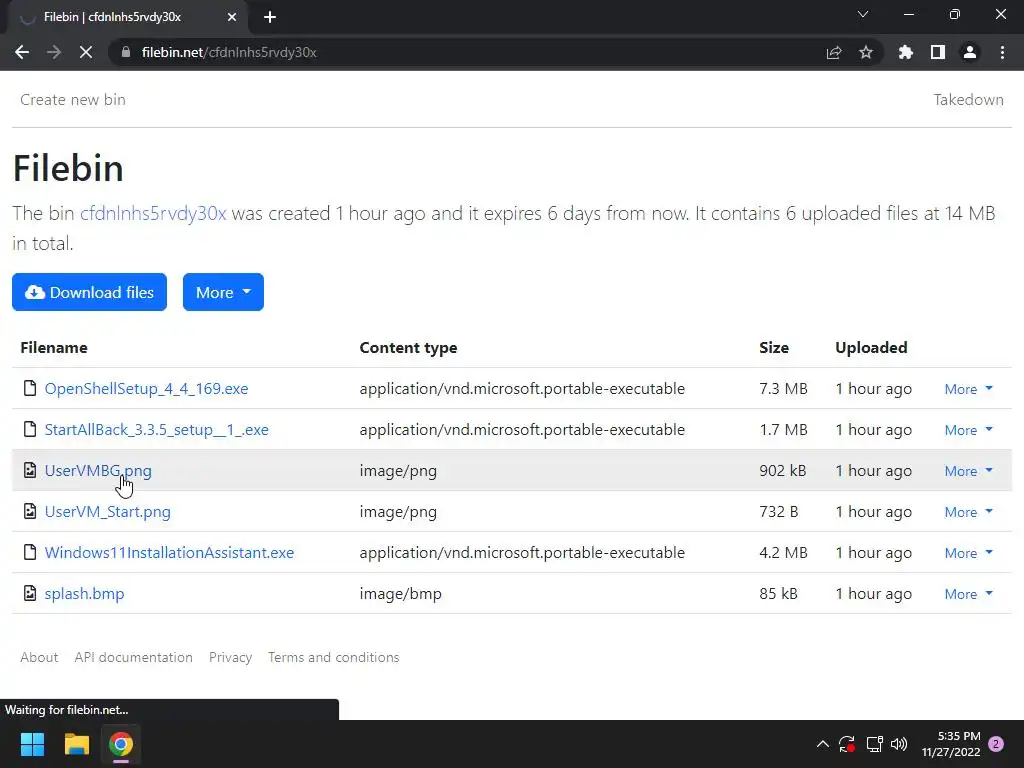This screenshot has width=1024, height=768.
Task: Close the Filebin tab
Action: pos(231,17)
